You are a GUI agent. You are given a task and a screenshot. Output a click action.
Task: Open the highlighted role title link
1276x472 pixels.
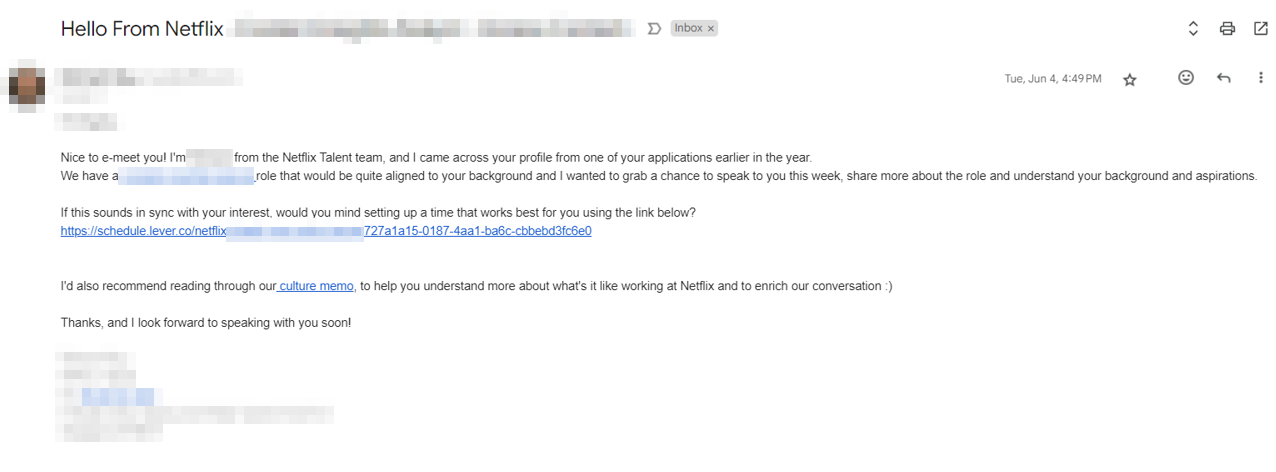pos(187,176)
